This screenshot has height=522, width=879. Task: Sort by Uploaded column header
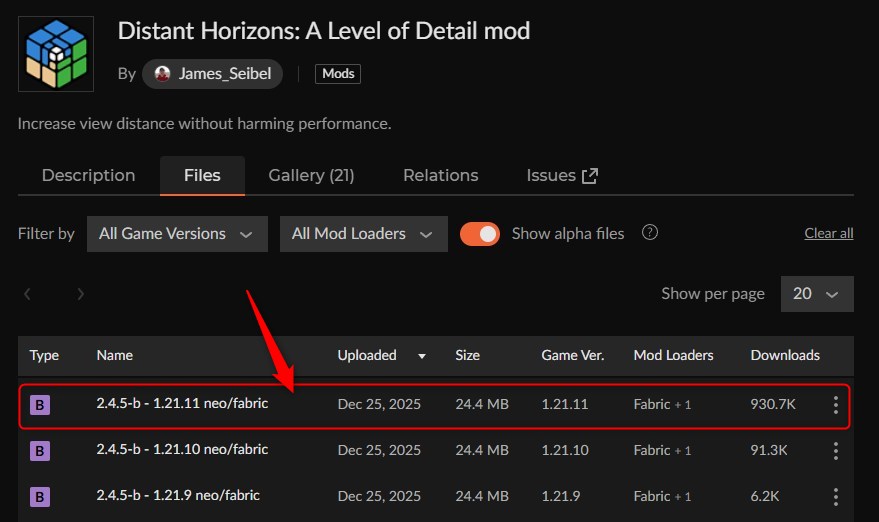click(367, 355)
